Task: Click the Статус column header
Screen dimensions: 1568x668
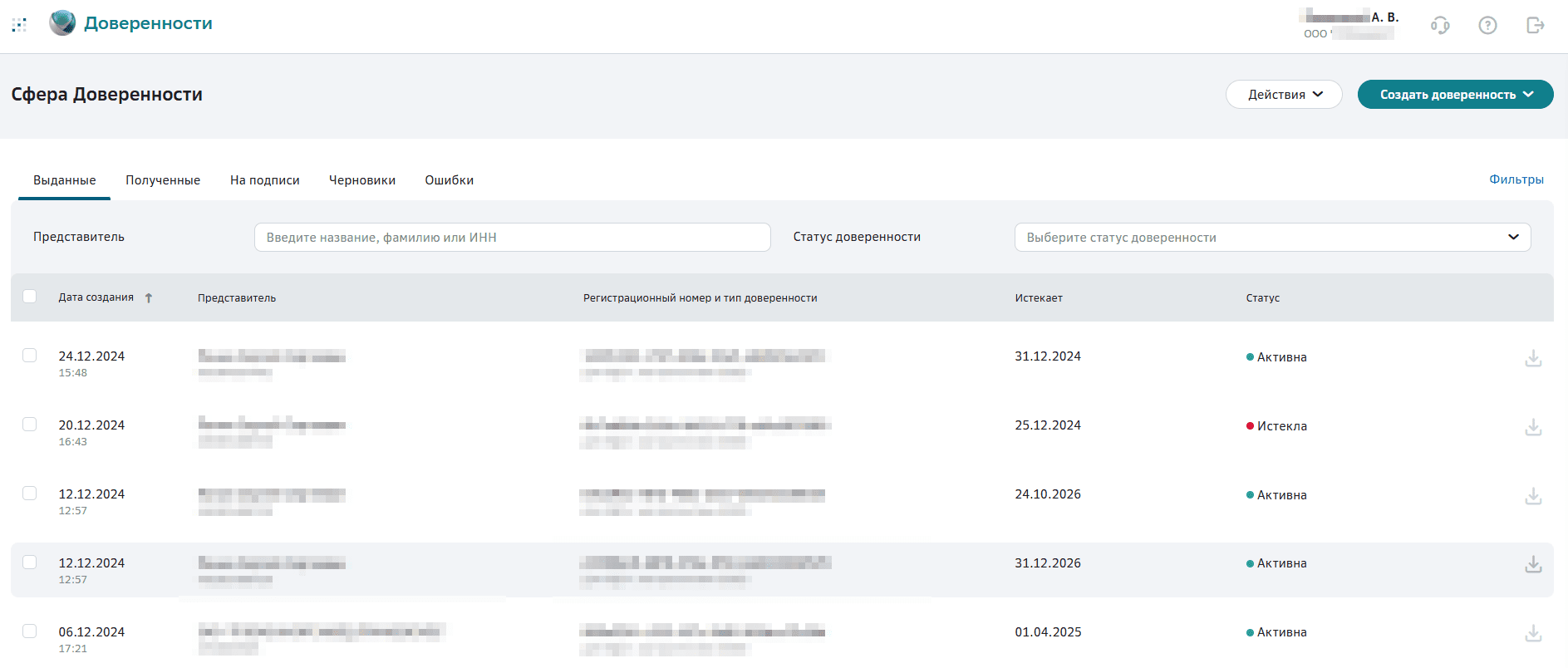Action: click(1263, 298)
